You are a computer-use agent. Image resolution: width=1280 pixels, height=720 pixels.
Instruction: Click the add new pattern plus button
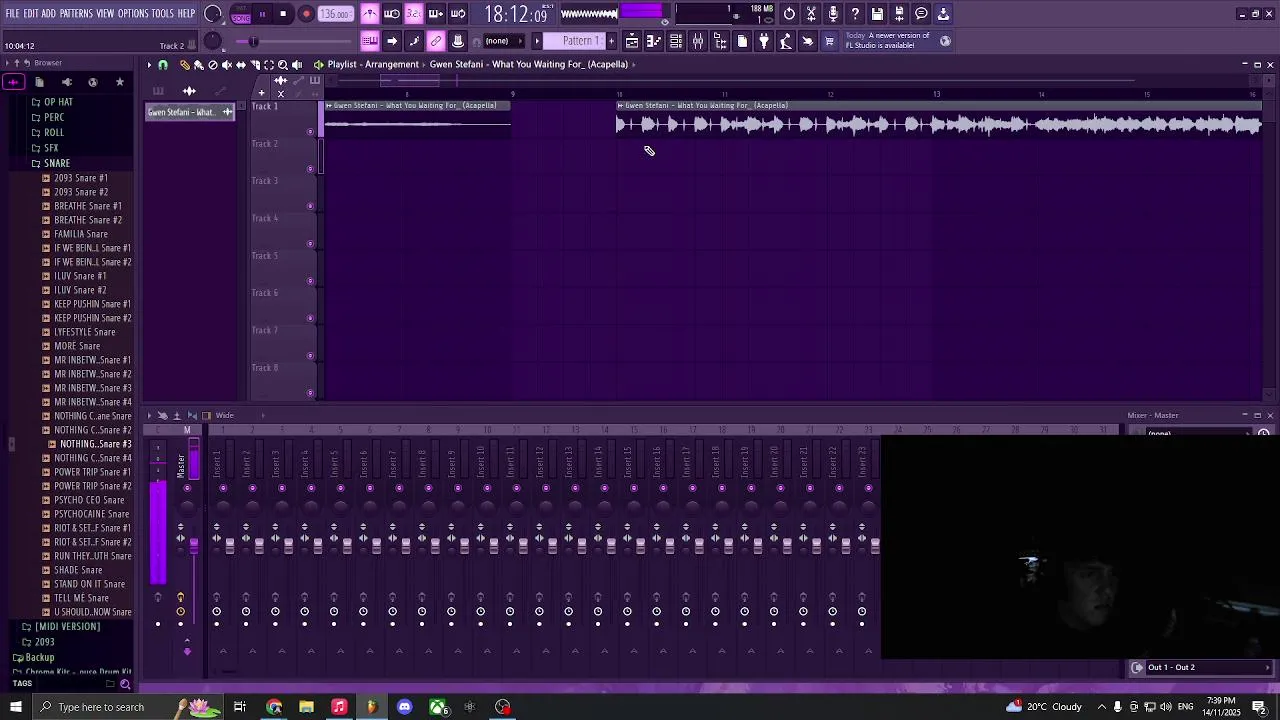point(612,41)
